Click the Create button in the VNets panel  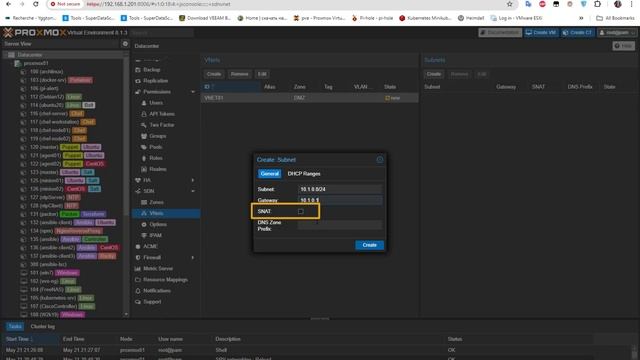[x=214, y=74]
